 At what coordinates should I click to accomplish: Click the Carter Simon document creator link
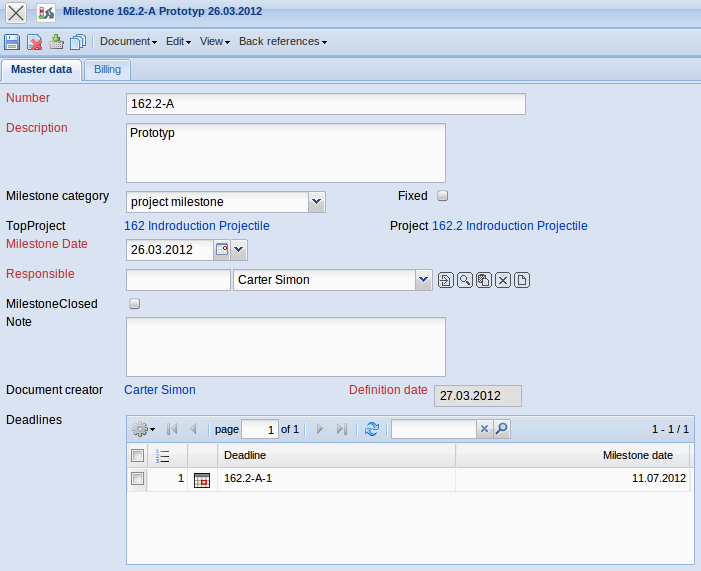tap(160, 390)
